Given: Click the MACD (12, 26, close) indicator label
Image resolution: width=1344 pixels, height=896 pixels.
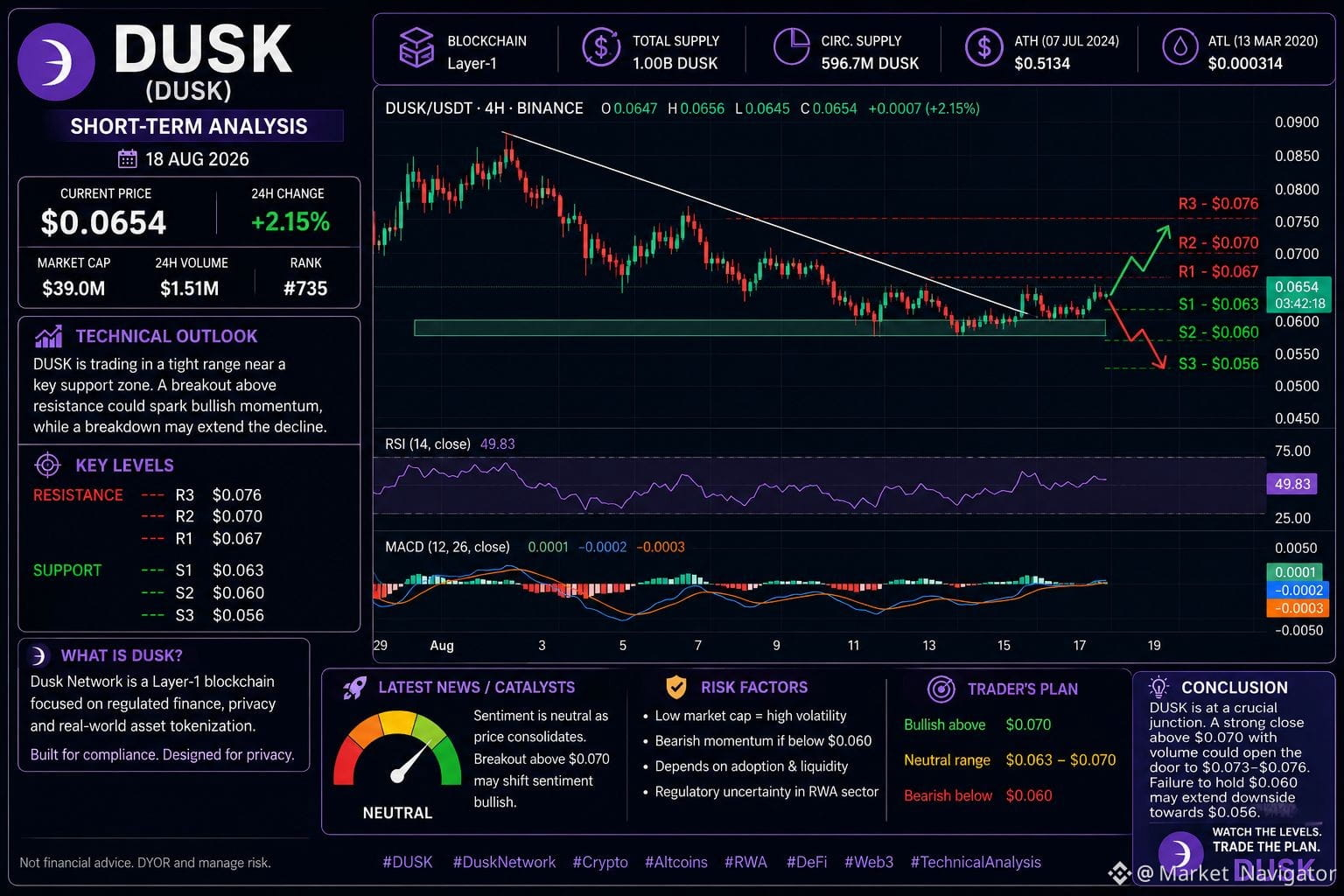Looking at the screenshot, I should [x=447, y=547].
